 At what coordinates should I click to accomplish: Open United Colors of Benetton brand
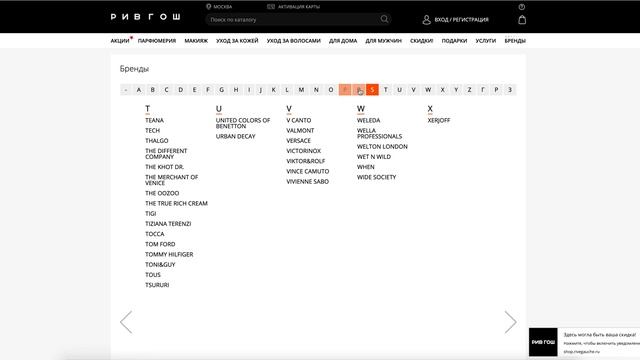tap(243, 123)
